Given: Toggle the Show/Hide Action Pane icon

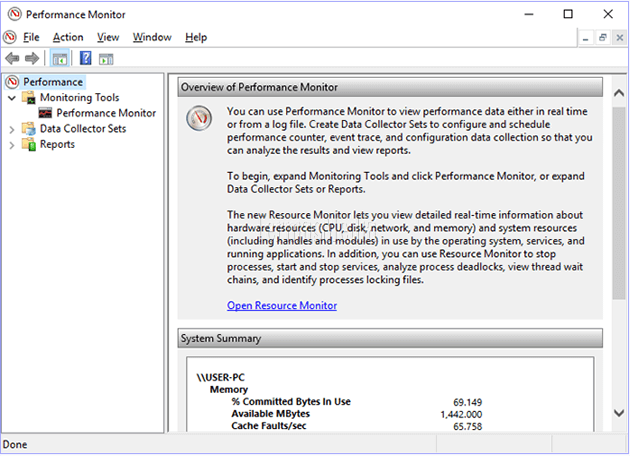Looking at the screenshot, I should point(106,59).
